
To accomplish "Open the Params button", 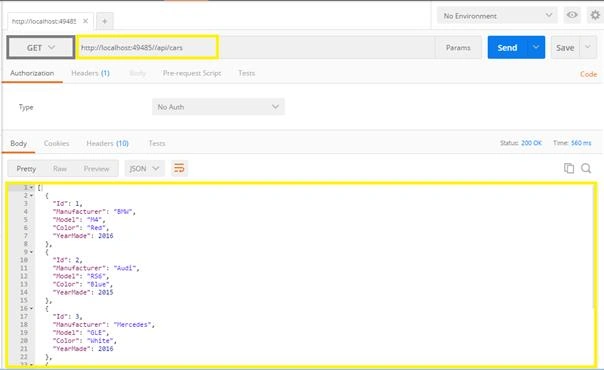I will [x=458, y=48].
